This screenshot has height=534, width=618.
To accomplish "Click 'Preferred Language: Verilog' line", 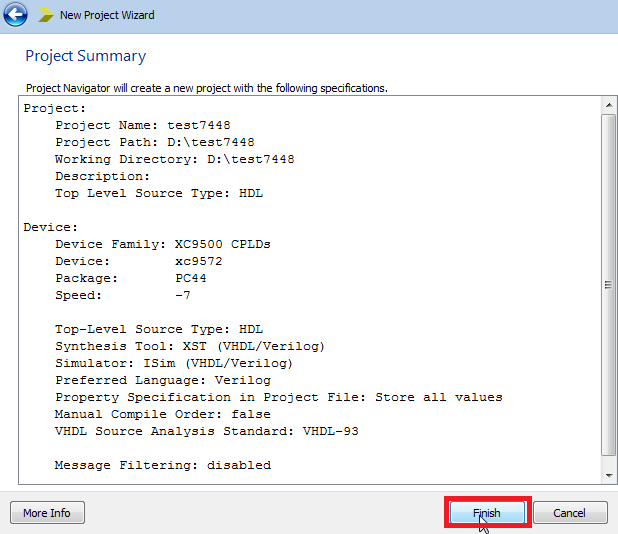I will coord(163,380).
